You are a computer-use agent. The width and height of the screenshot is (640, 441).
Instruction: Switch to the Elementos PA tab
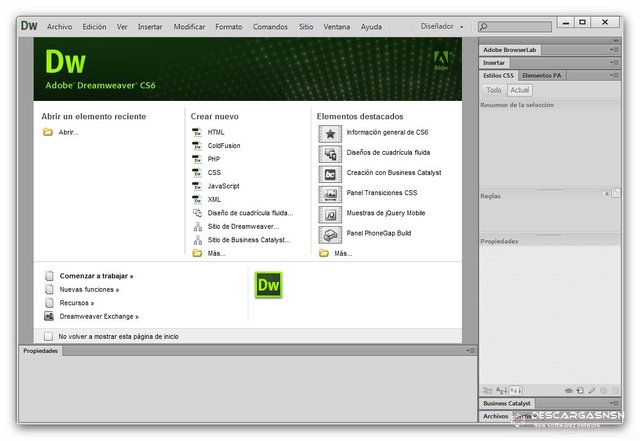pyautogui.click(x=542, y=76)
